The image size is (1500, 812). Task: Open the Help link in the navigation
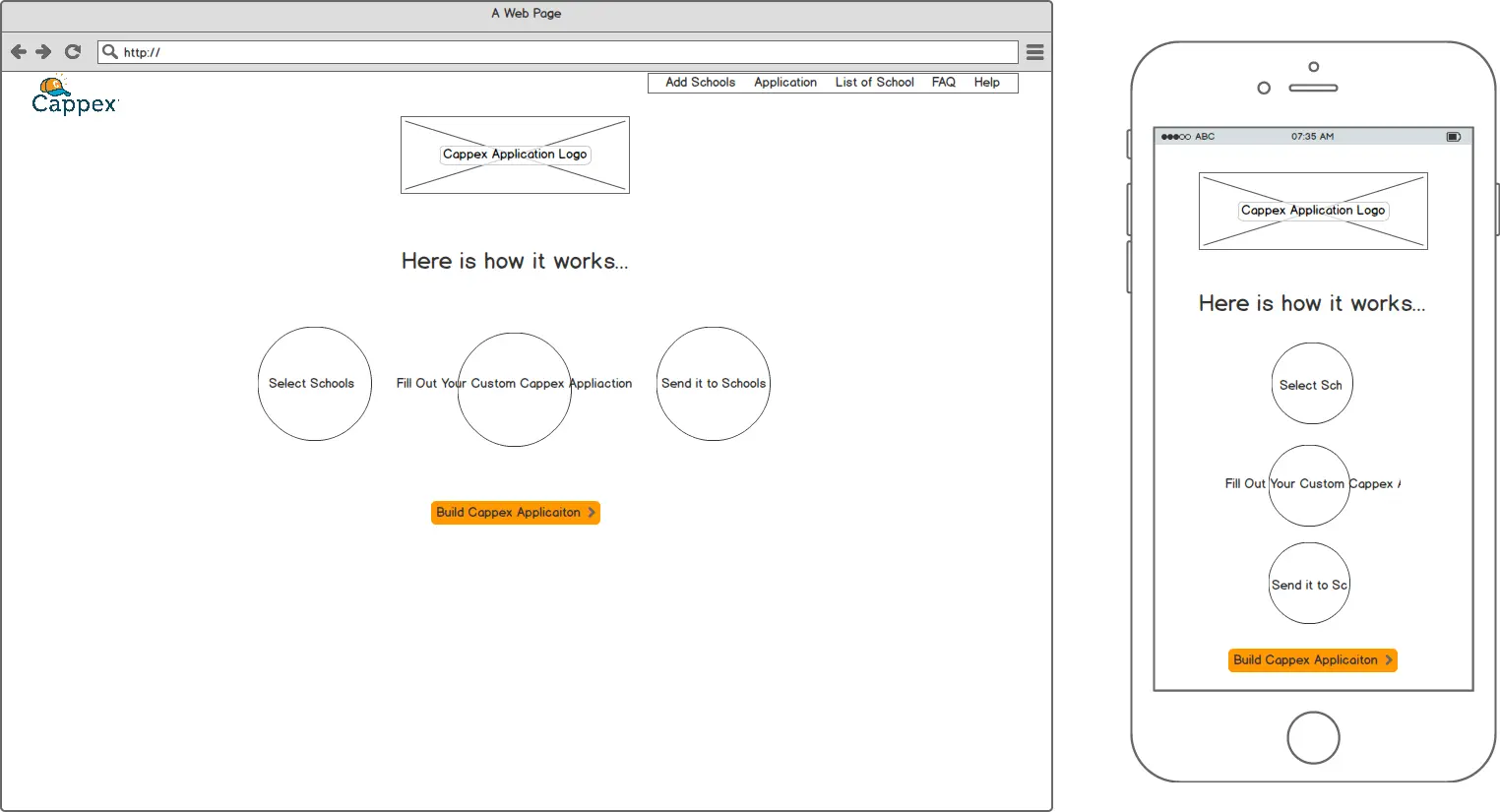[x=986, y=83]
